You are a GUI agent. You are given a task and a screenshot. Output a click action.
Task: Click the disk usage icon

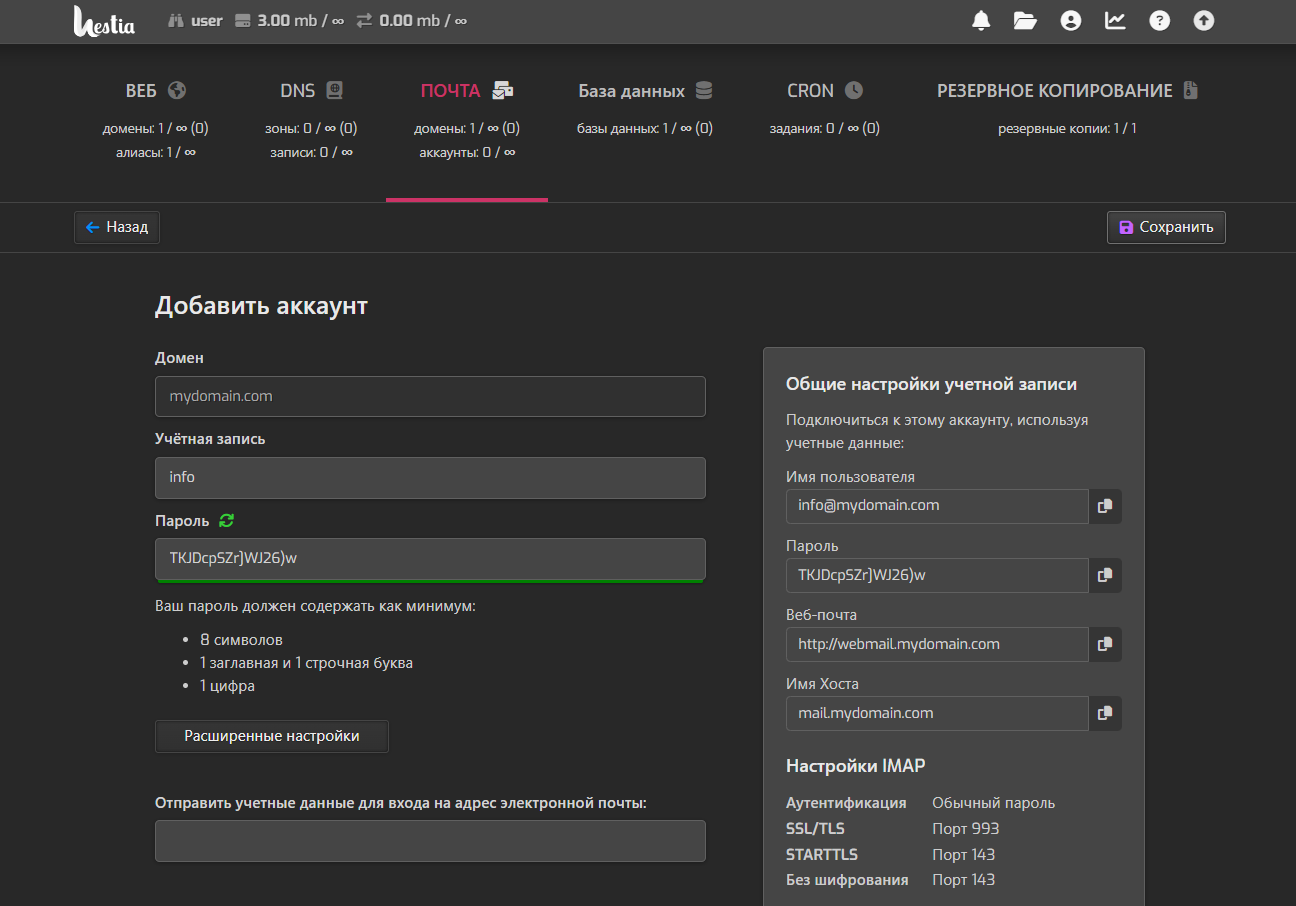242,21
